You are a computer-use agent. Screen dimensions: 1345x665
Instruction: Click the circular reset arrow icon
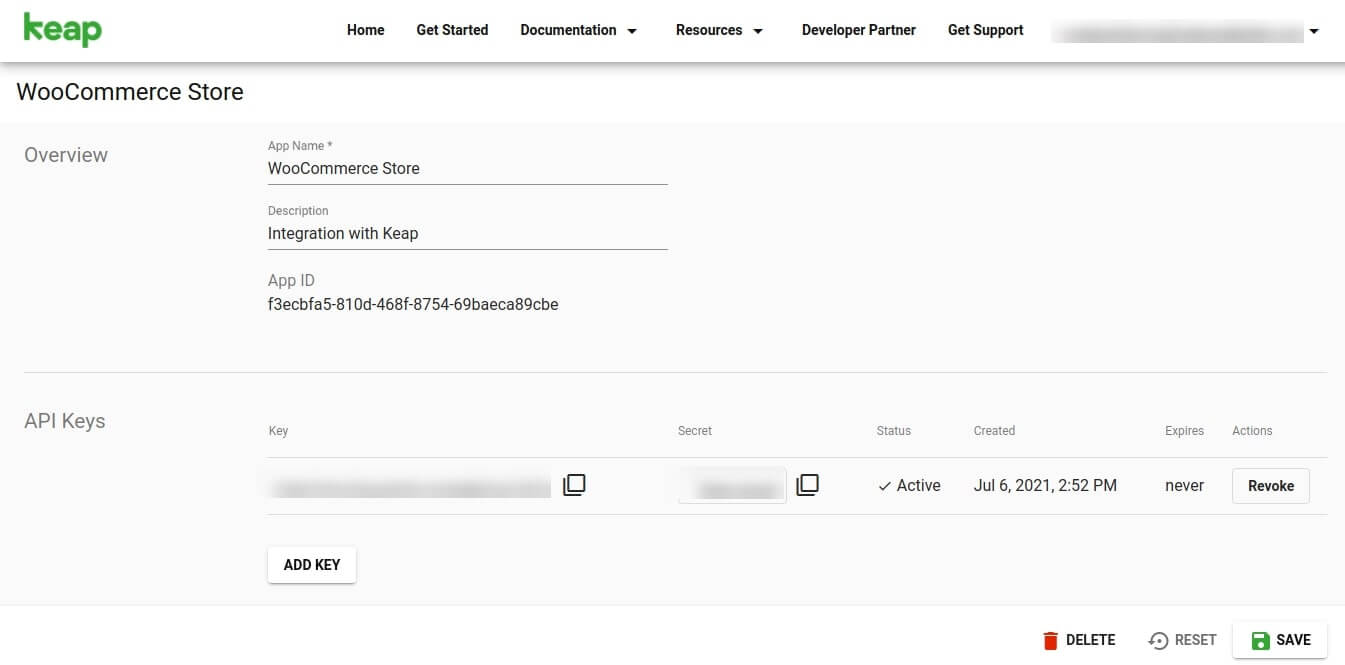(x=1160, y=639)
